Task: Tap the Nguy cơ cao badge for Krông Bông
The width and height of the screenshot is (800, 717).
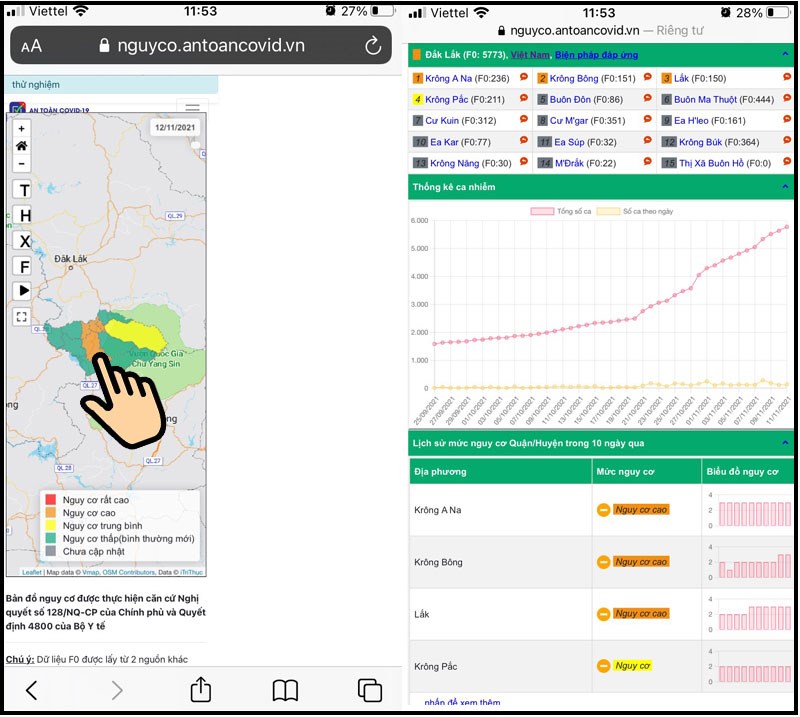Action: (641, 562)
